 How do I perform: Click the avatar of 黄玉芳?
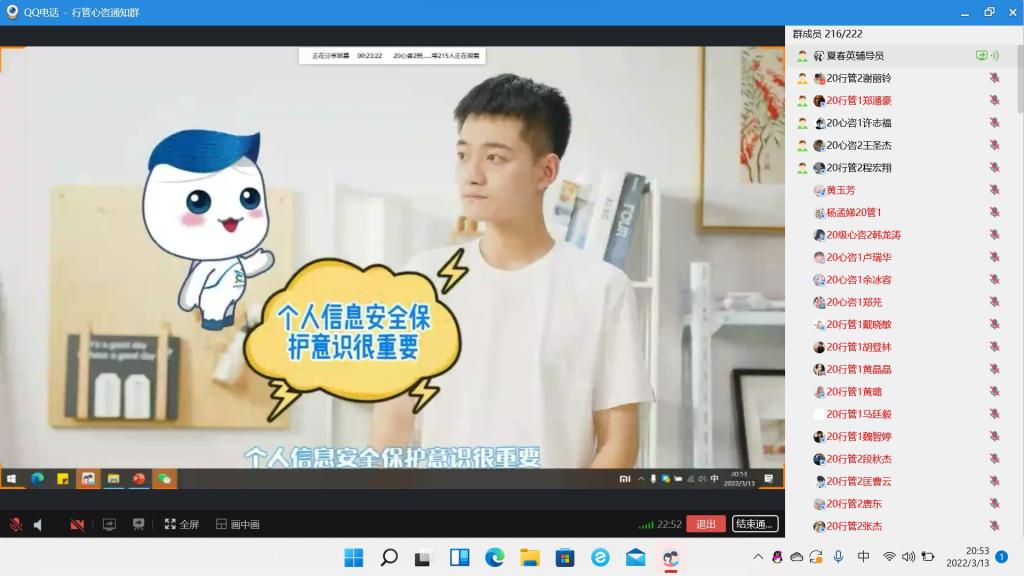[x=819, y=190]
